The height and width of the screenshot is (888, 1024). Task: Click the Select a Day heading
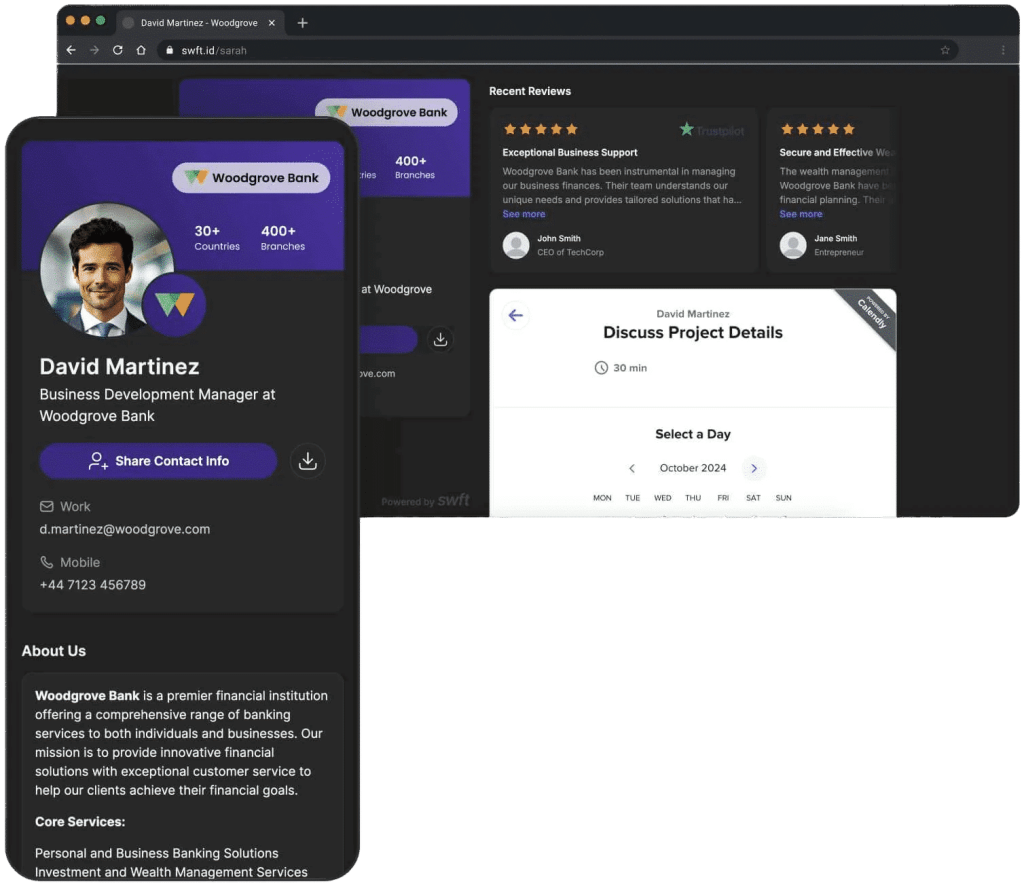[693, 434]
